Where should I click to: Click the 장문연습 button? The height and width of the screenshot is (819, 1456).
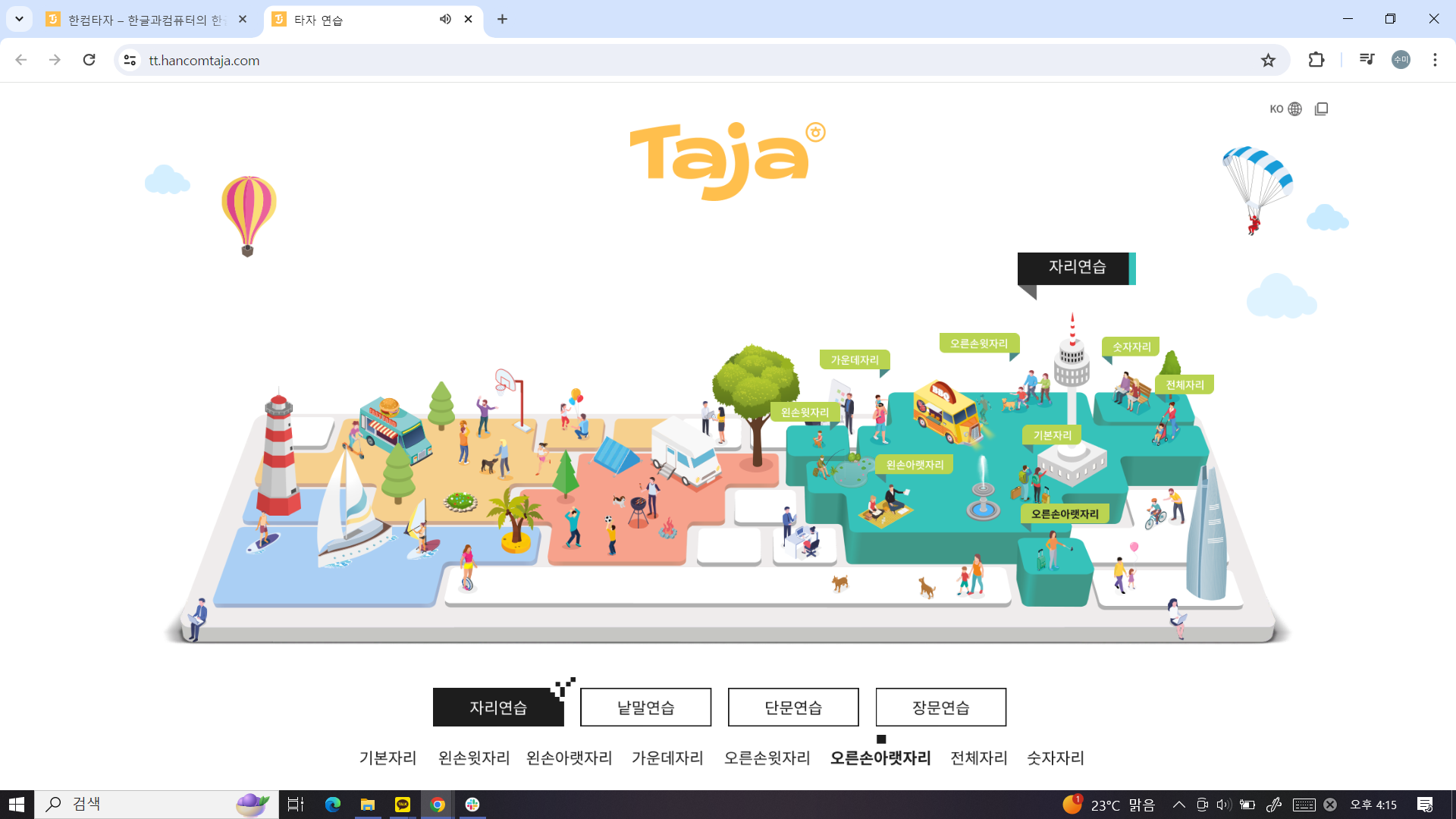[940, 708]
